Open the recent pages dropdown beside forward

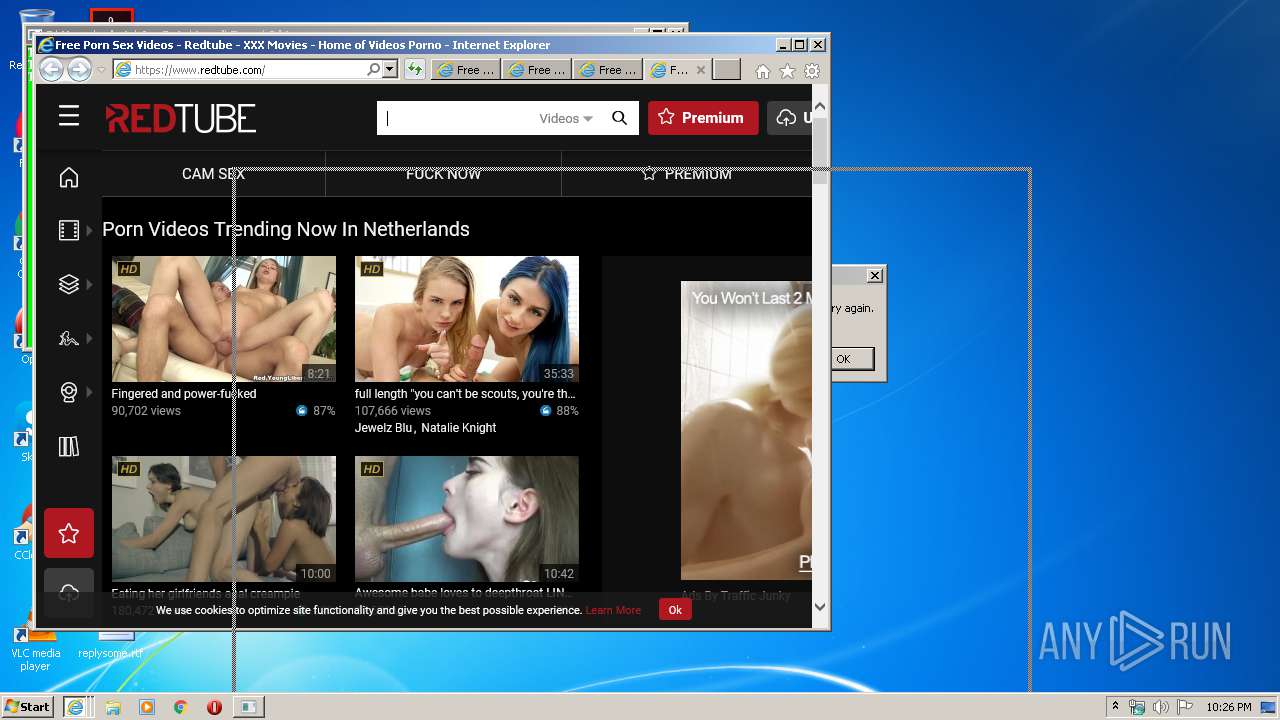click(101, 70)
